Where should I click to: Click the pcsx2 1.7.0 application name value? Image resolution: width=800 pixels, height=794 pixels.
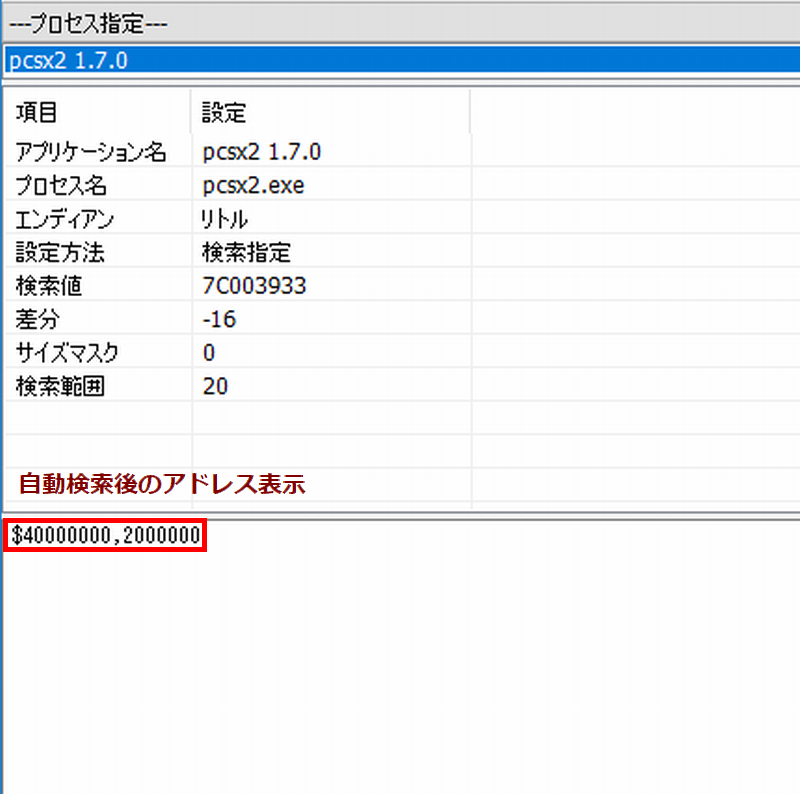tap(261, 152)
